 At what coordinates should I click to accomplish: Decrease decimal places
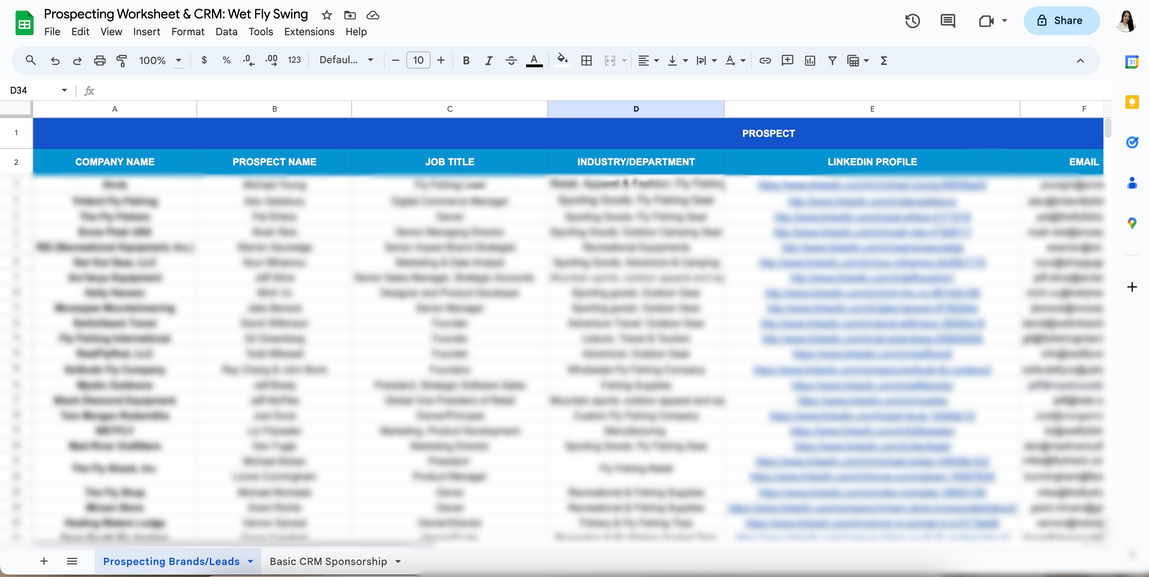(x=249, y=61)
